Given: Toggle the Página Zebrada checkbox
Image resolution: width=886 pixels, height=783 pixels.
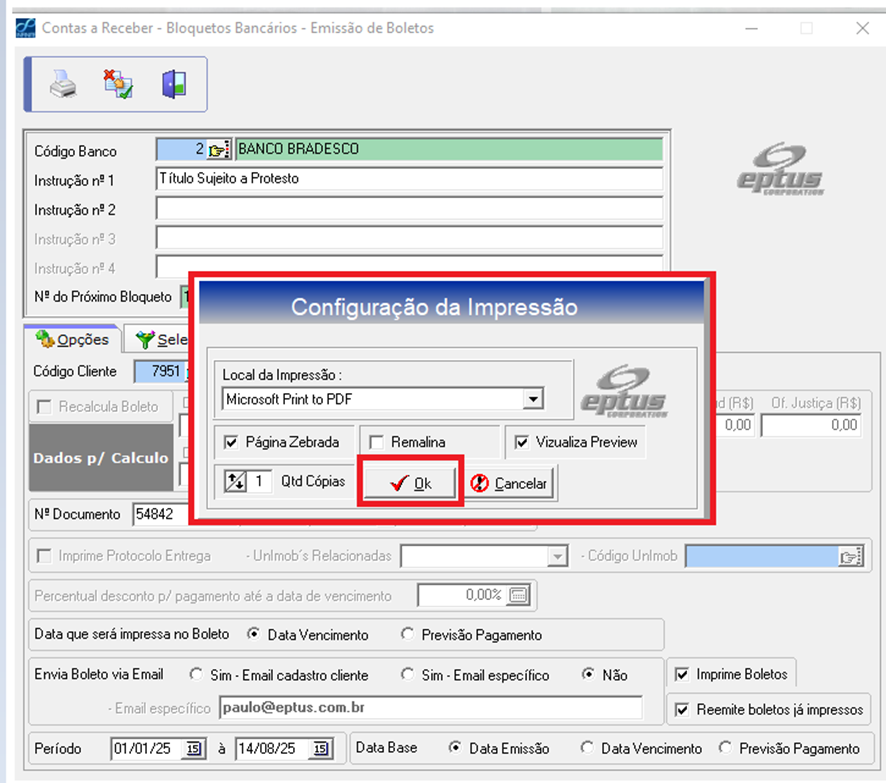Looking at the screenshot, I should 232,442.
